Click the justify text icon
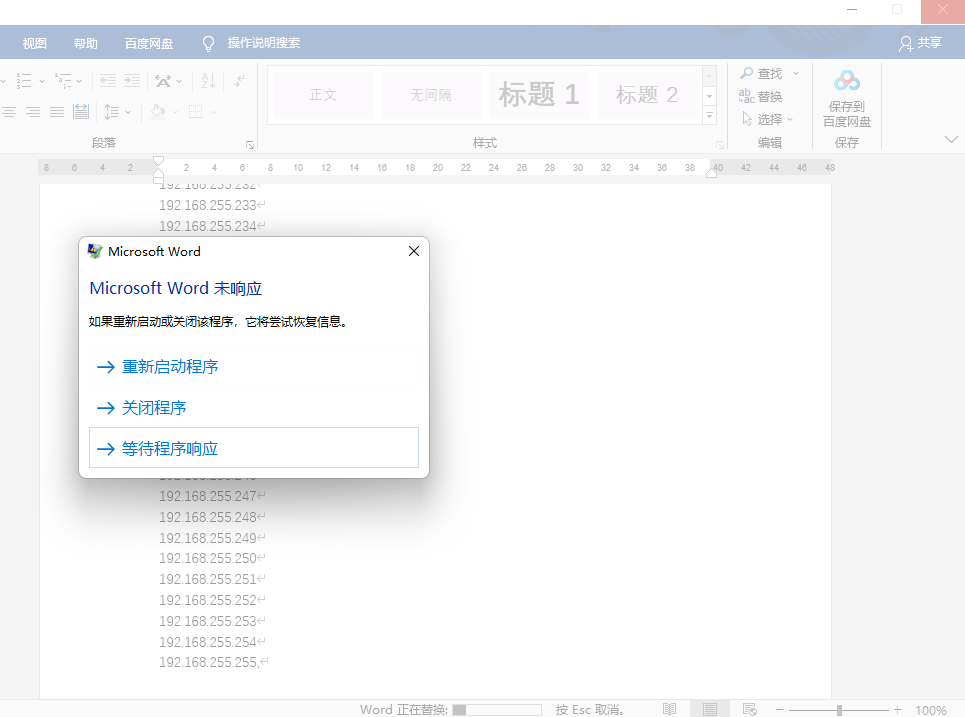Image resolution: width=965 pixels, height=717 pixels. click(x=57, y=112)
